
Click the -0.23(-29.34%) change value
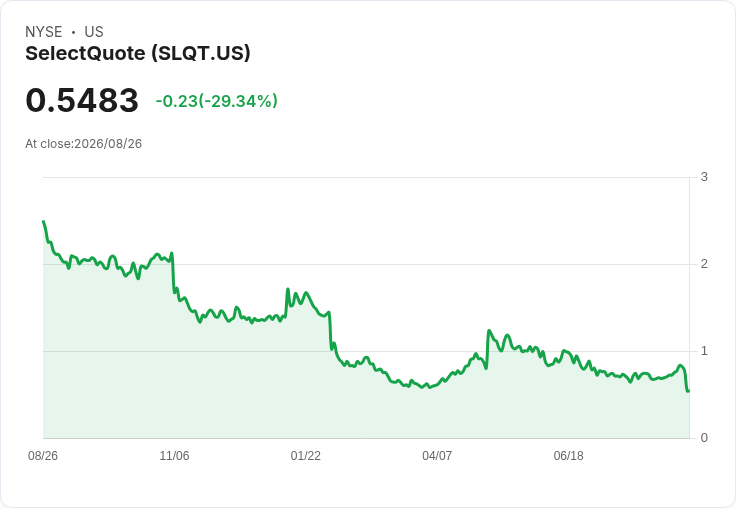[216, 101]
